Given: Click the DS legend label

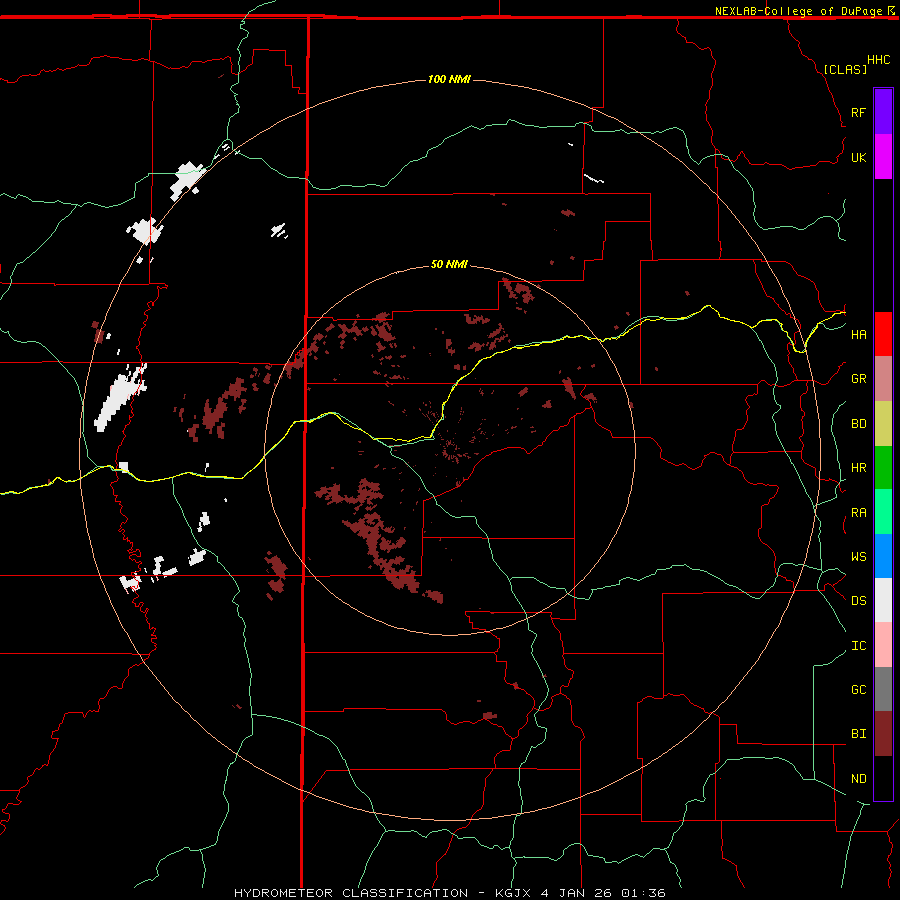Looking at the screenshot, I should coord(859,601).
